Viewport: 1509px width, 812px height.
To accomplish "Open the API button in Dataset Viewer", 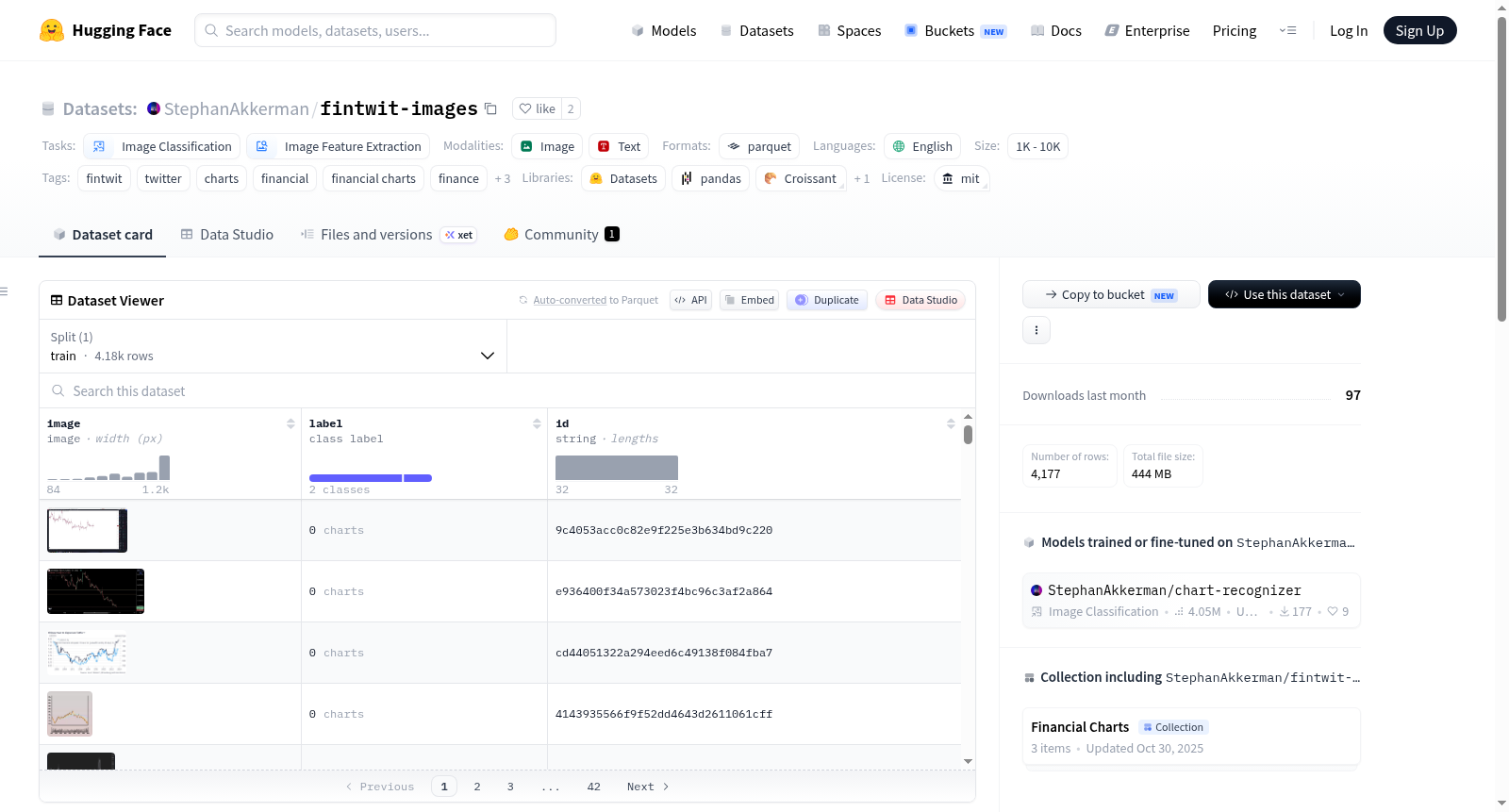I will 690,300.
